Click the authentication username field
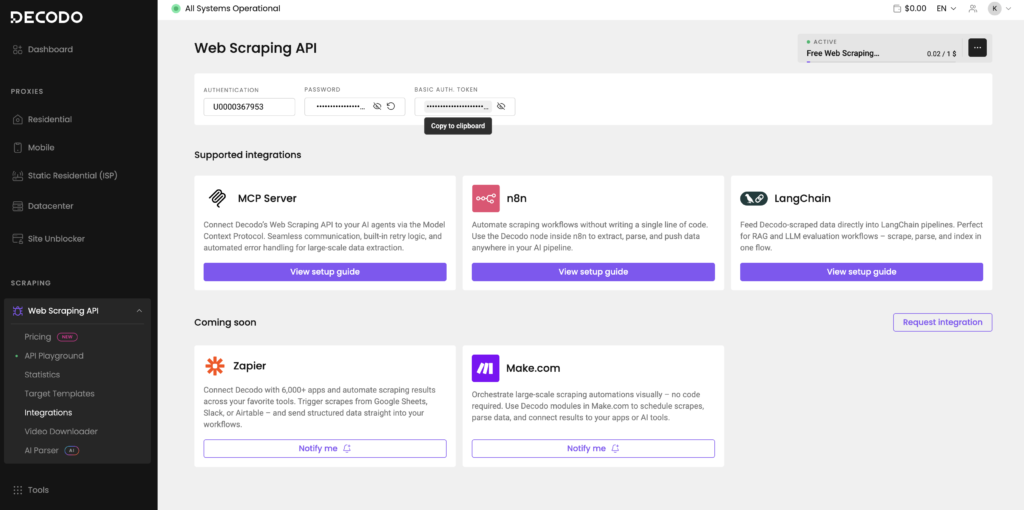This screenshot has height=510, width=1024. pyautogui.click(x=249, y=106)
